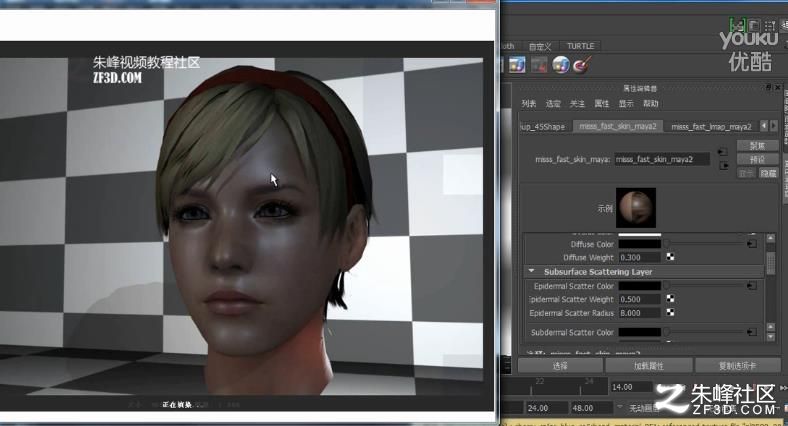Open the 选定 menu
Screen dimensions: 788x426
tap(553, 103)
